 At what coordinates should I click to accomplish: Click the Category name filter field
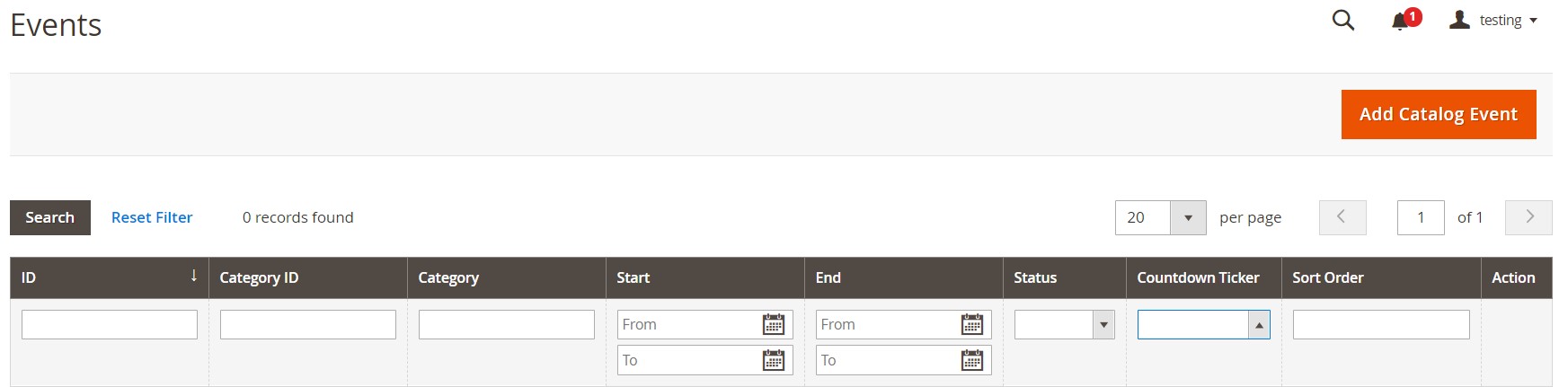click(506, 324)
